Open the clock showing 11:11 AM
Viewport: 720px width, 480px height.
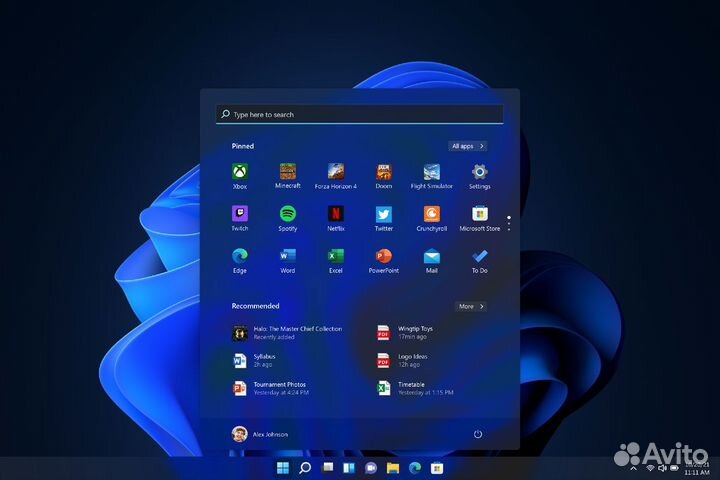point(697,472)
